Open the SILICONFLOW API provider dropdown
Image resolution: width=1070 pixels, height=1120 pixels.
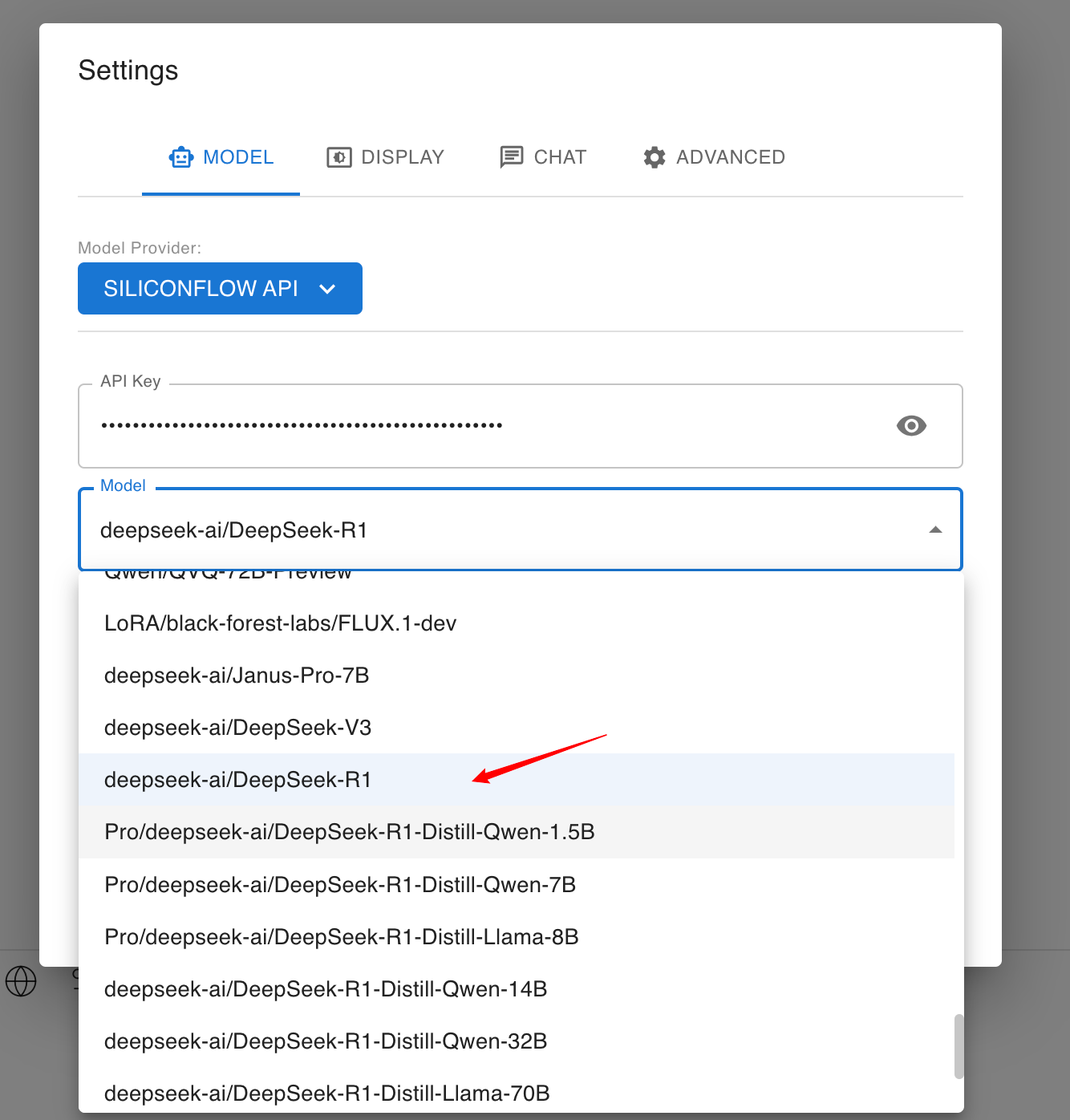tap(220, 288)
